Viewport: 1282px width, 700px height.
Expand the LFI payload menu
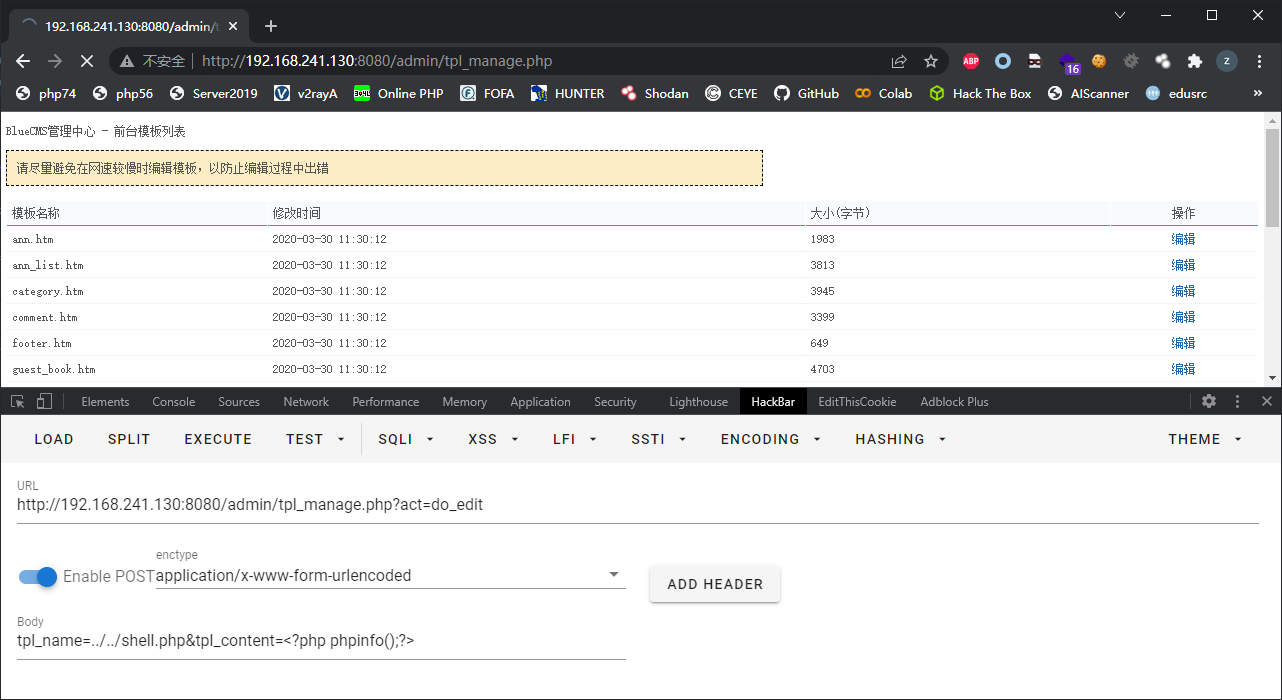coord(575,439)
